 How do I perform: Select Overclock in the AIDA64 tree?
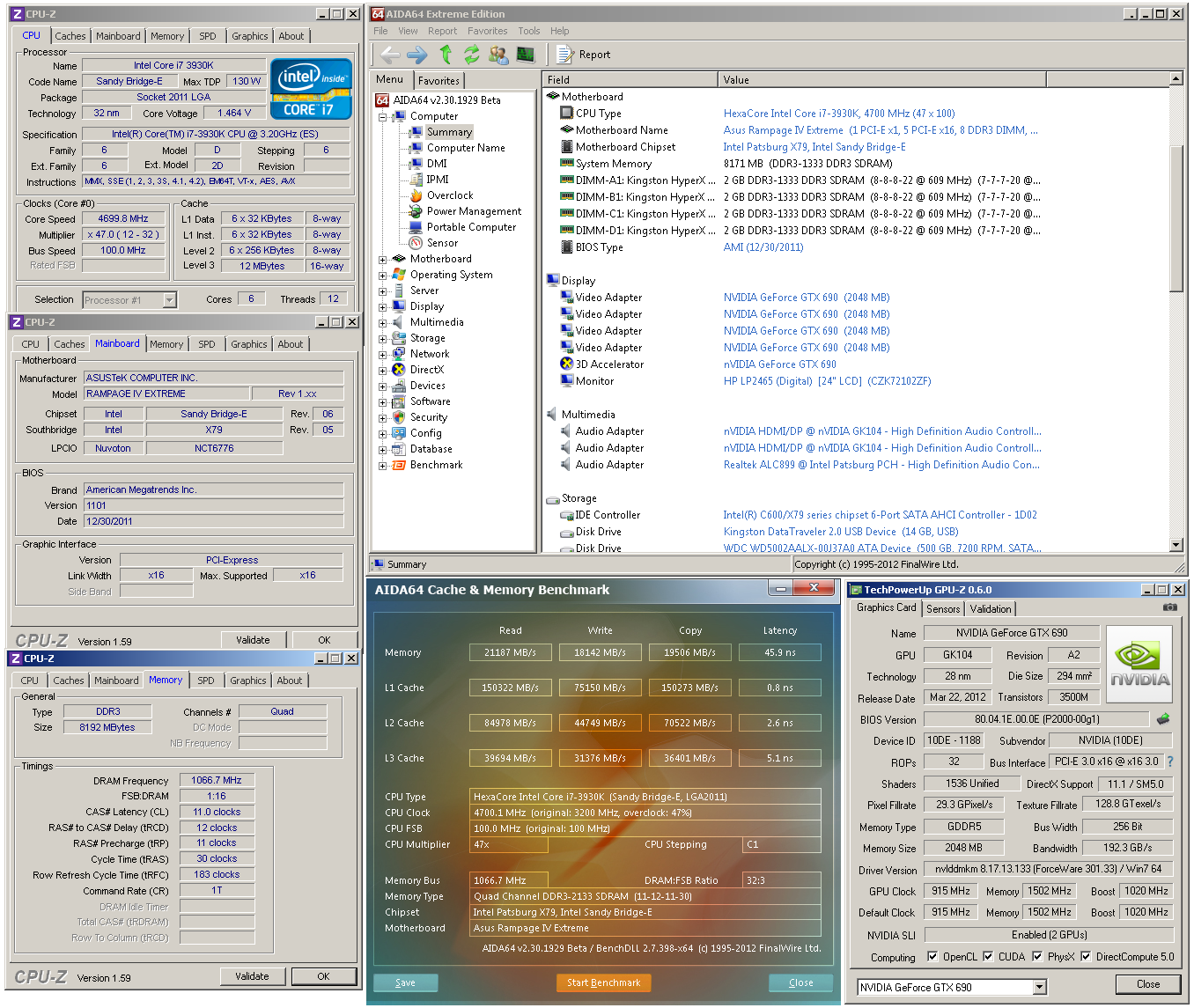coord(450,195)
